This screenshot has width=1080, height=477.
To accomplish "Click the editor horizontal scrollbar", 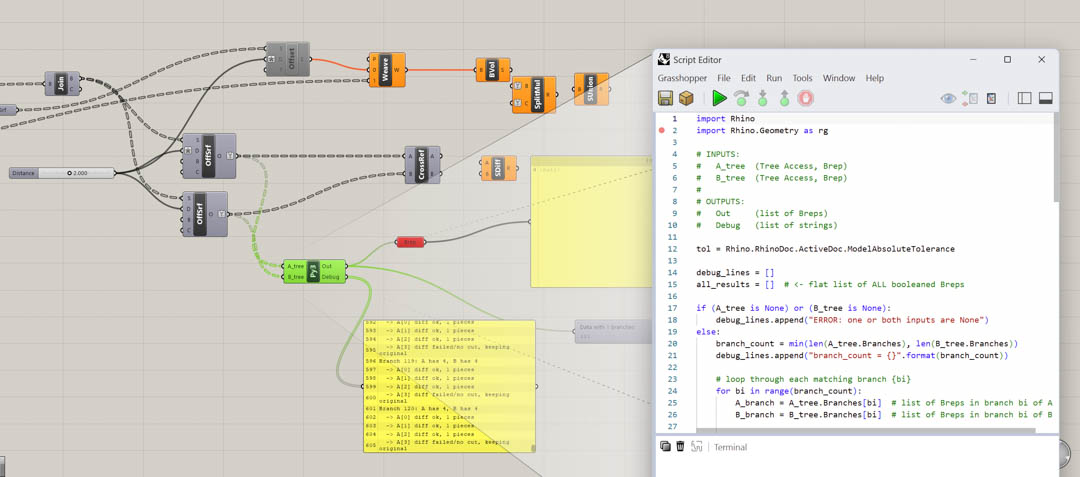I will (865, 432).
